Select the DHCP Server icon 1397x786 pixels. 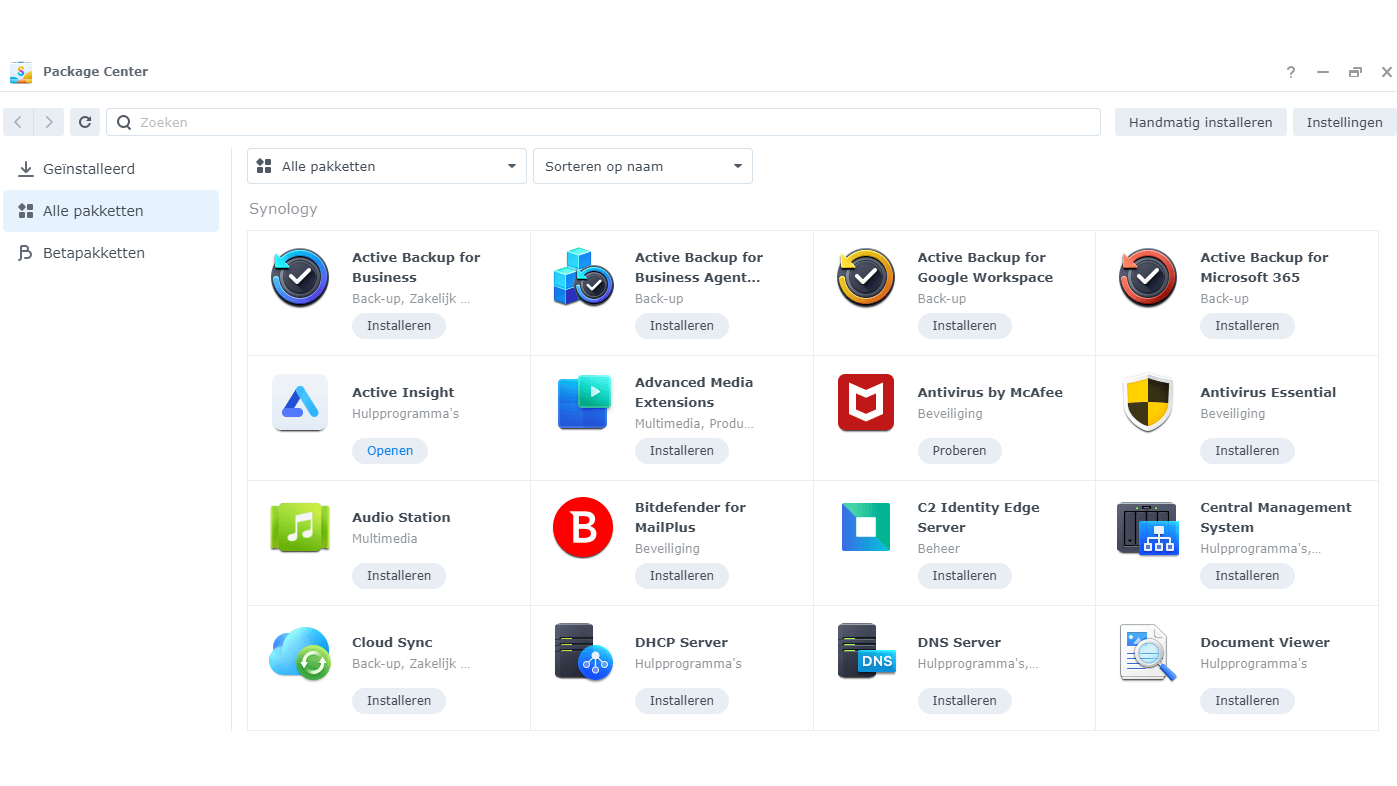583,653
